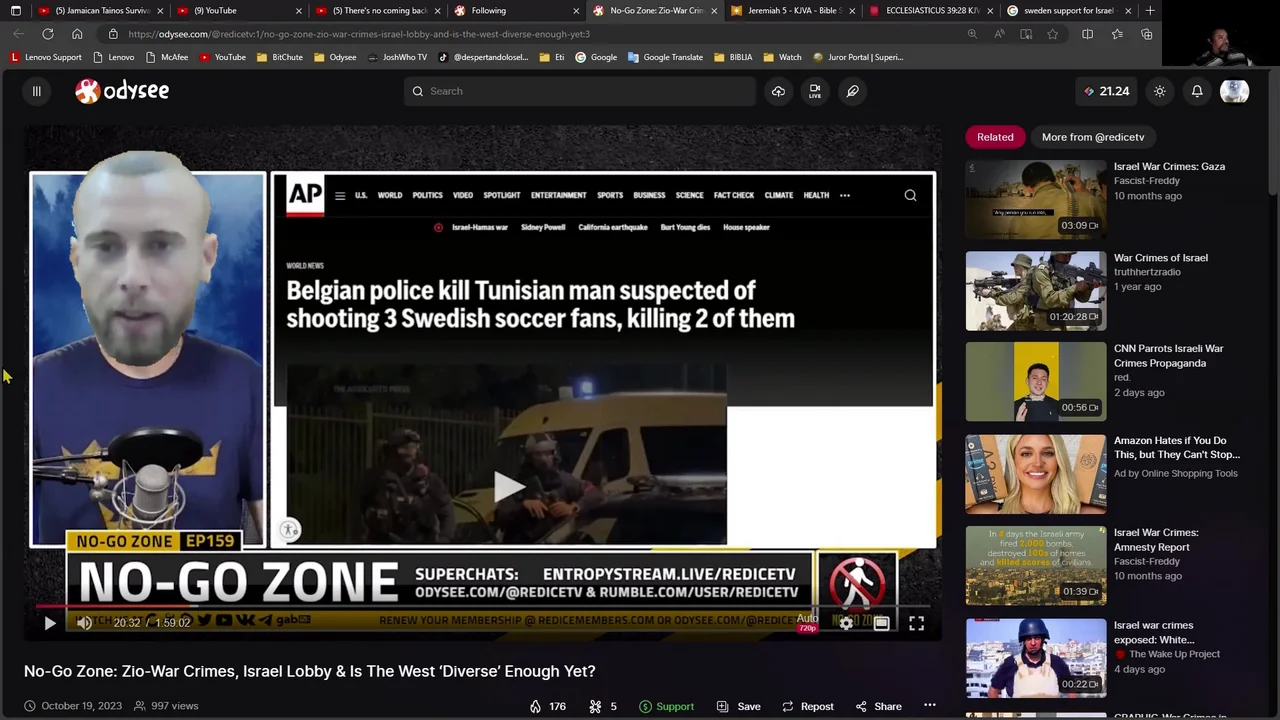The image size is (1280, 720).
Task: Switch to sweden support for Israel tab
Action: 1067,11
